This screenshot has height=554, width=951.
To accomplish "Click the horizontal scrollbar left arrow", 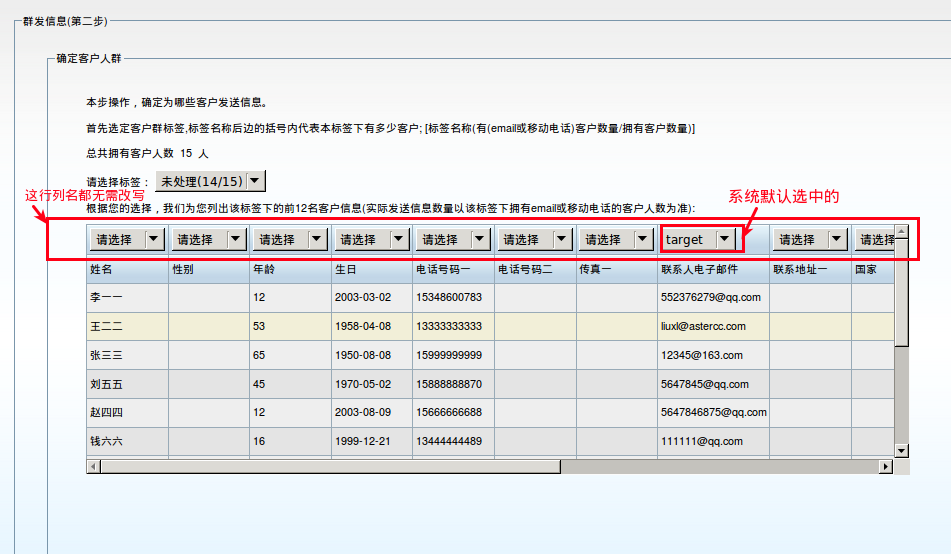I will (x=93, y=466).
